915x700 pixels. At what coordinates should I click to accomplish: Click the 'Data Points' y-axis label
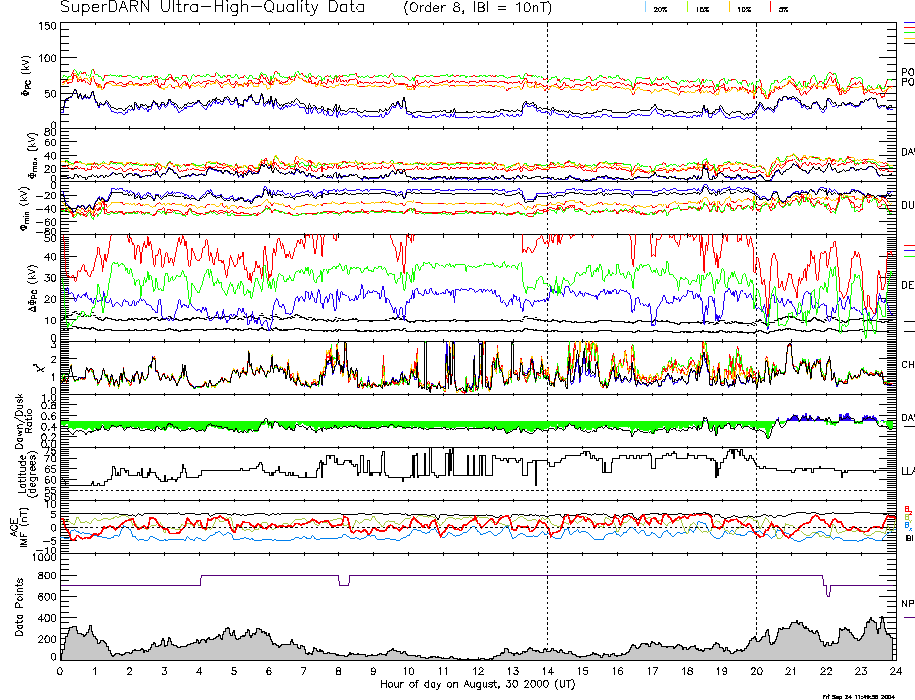pos(19,607)
